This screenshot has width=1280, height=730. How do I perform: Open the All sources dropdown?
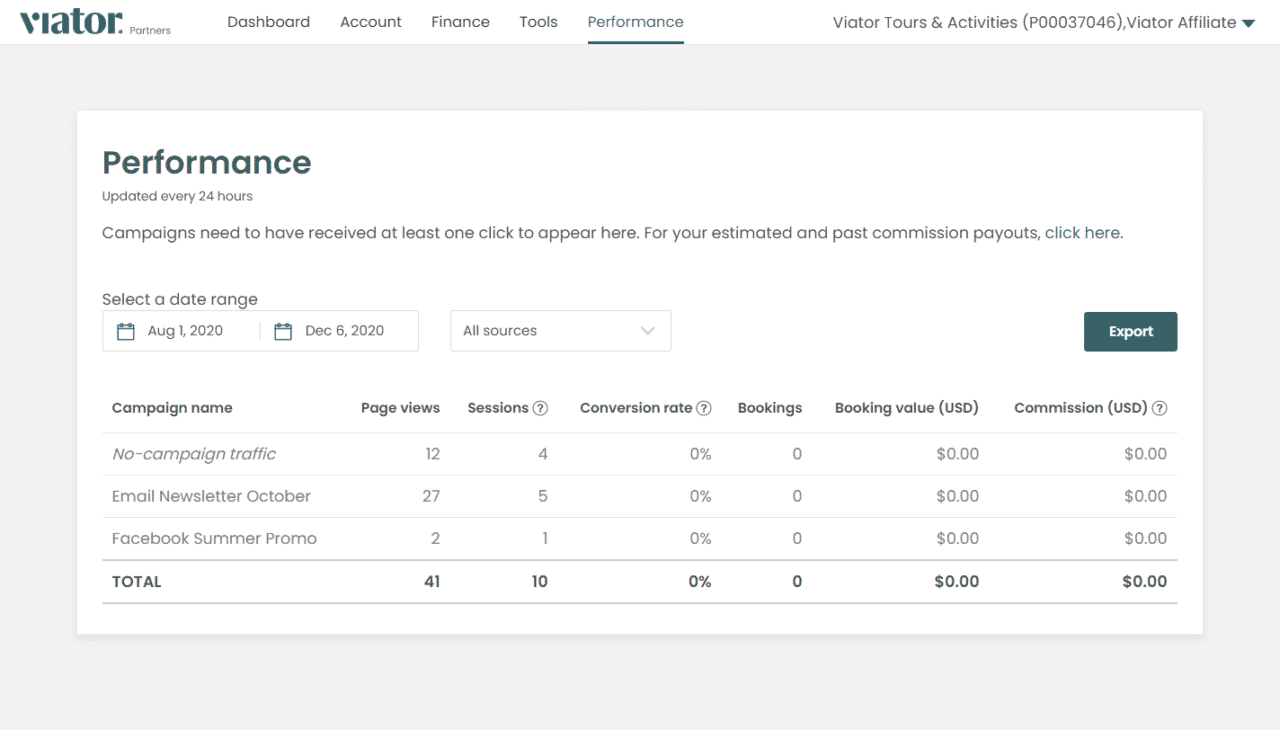(x=560, y=331)
